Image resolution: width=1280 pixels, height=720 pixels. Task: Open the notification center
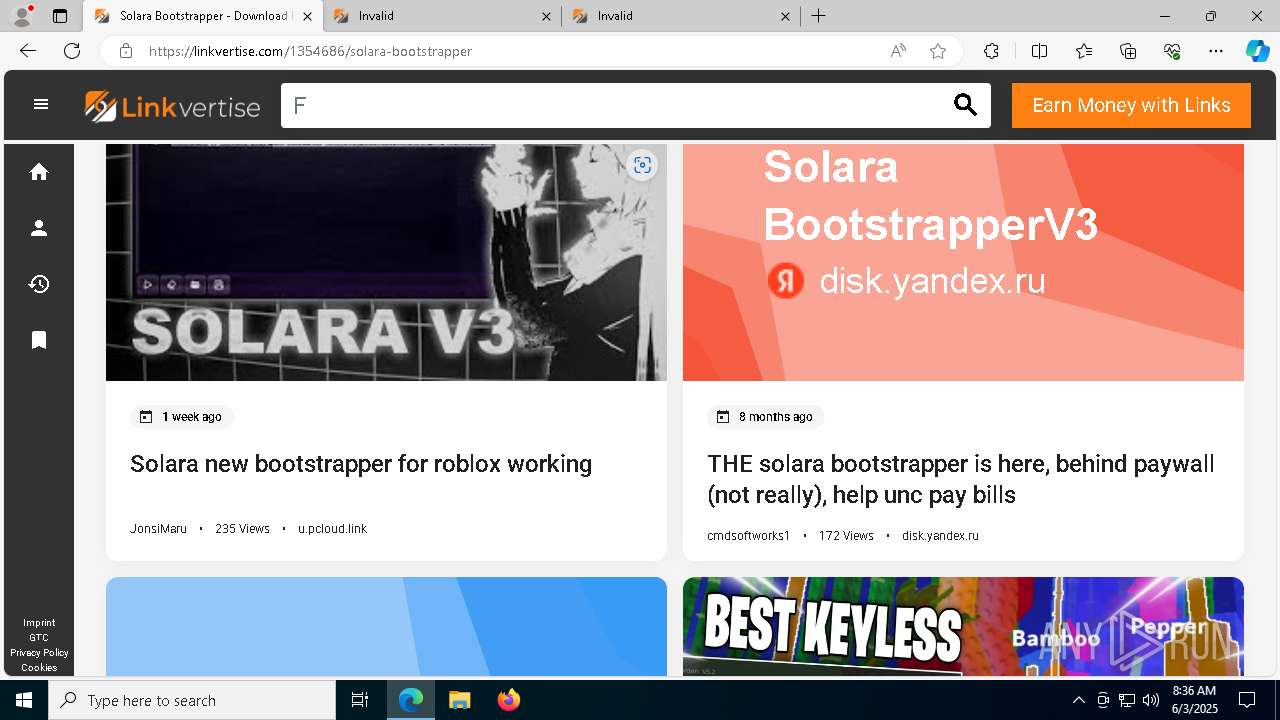[x=1247, y=700]
